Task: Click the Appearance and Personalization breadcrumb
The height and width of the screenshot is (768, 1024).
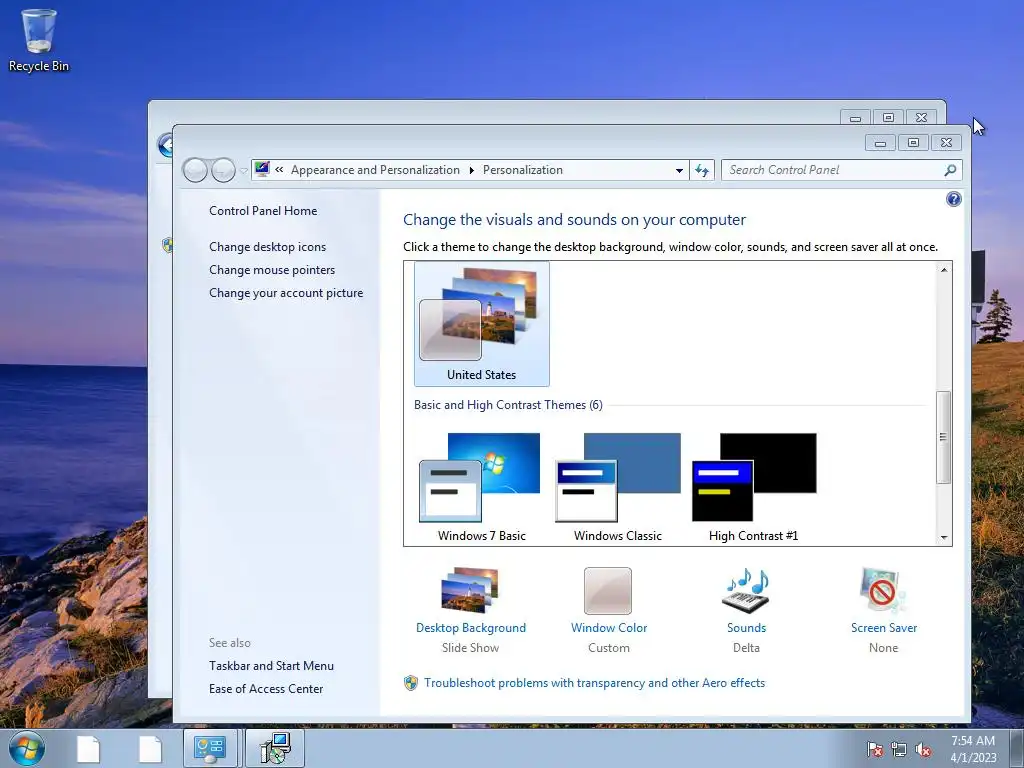Action: 376,170
